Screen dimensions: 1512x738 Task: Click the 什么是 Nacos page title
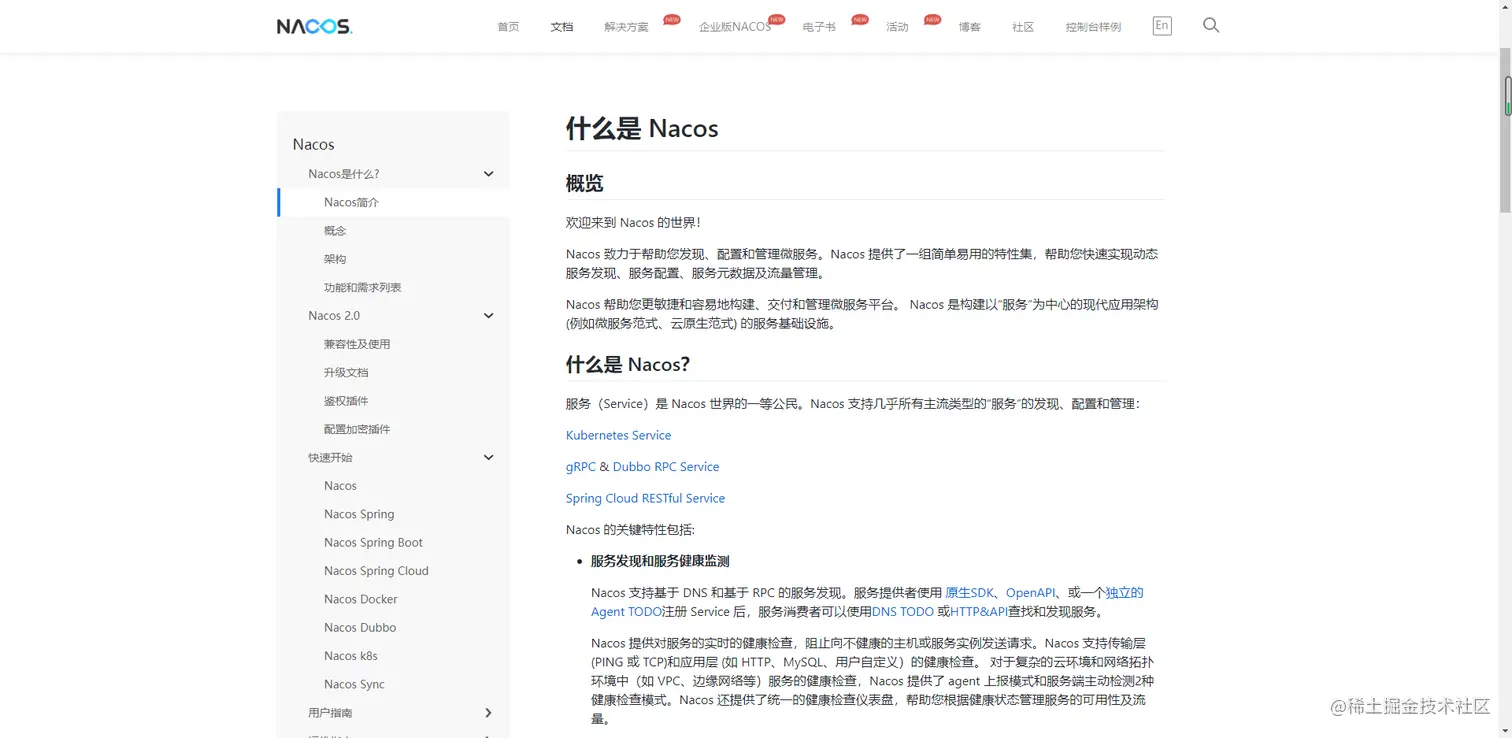point(642,129)
